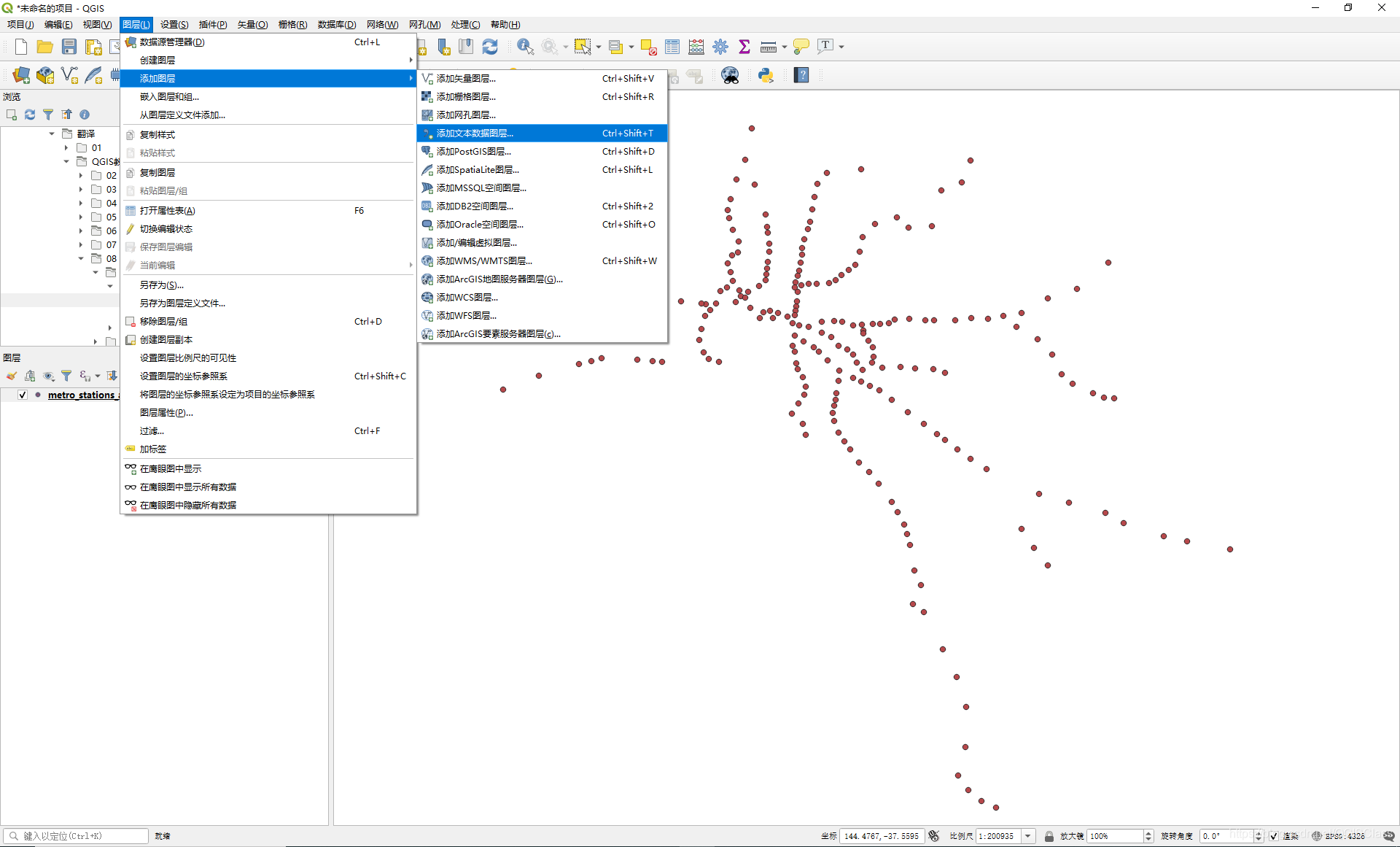Toggle the scale lock padlock icon
This screenshot has height=847, width=1400.
1049,836
